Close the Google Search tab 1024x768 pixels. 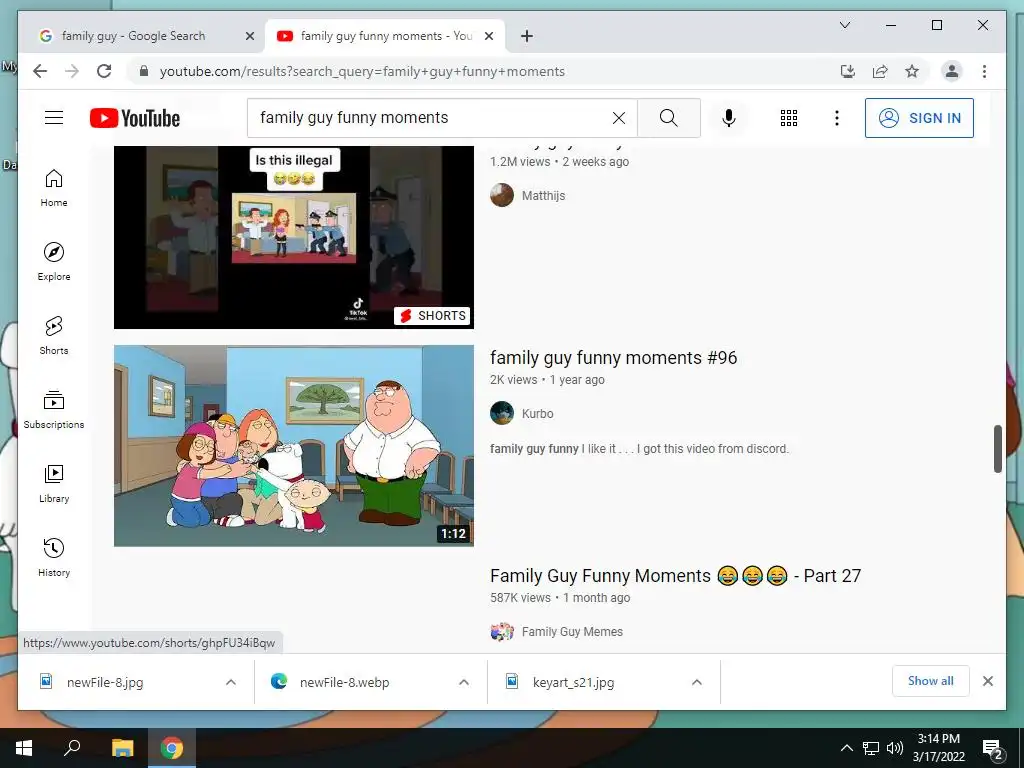249,37
